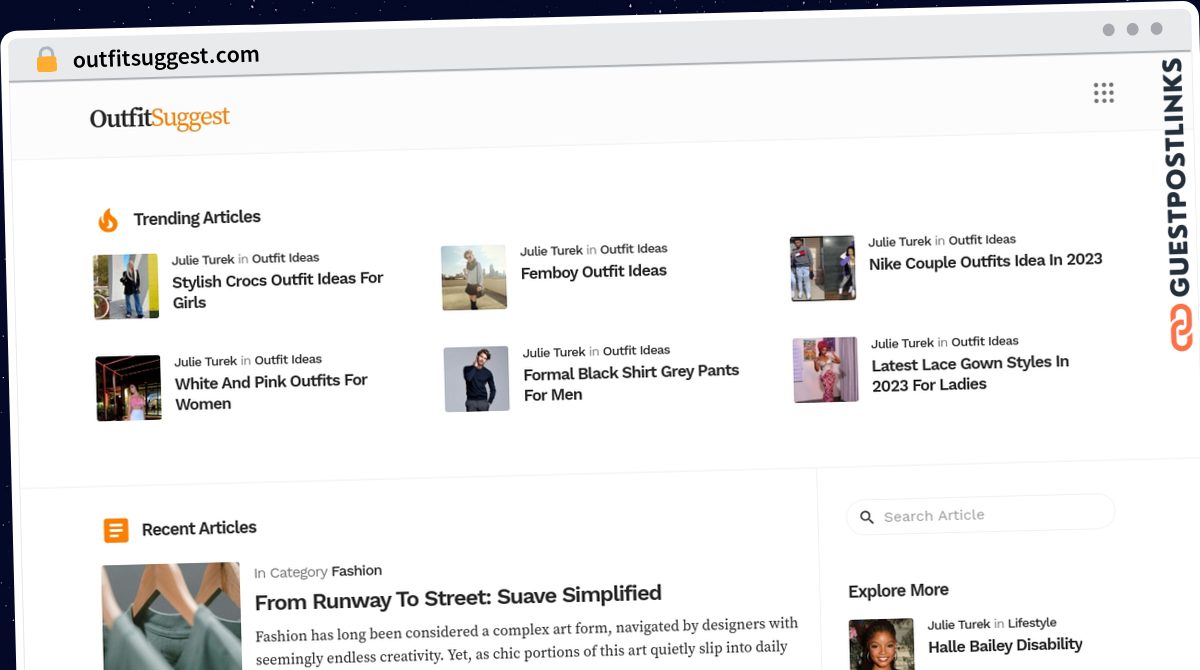Open Stylish Crocs Outfit Ideas For Girls
Image resolution: width=1200 pixels, height=670 pixels.
tap(278, 290)
